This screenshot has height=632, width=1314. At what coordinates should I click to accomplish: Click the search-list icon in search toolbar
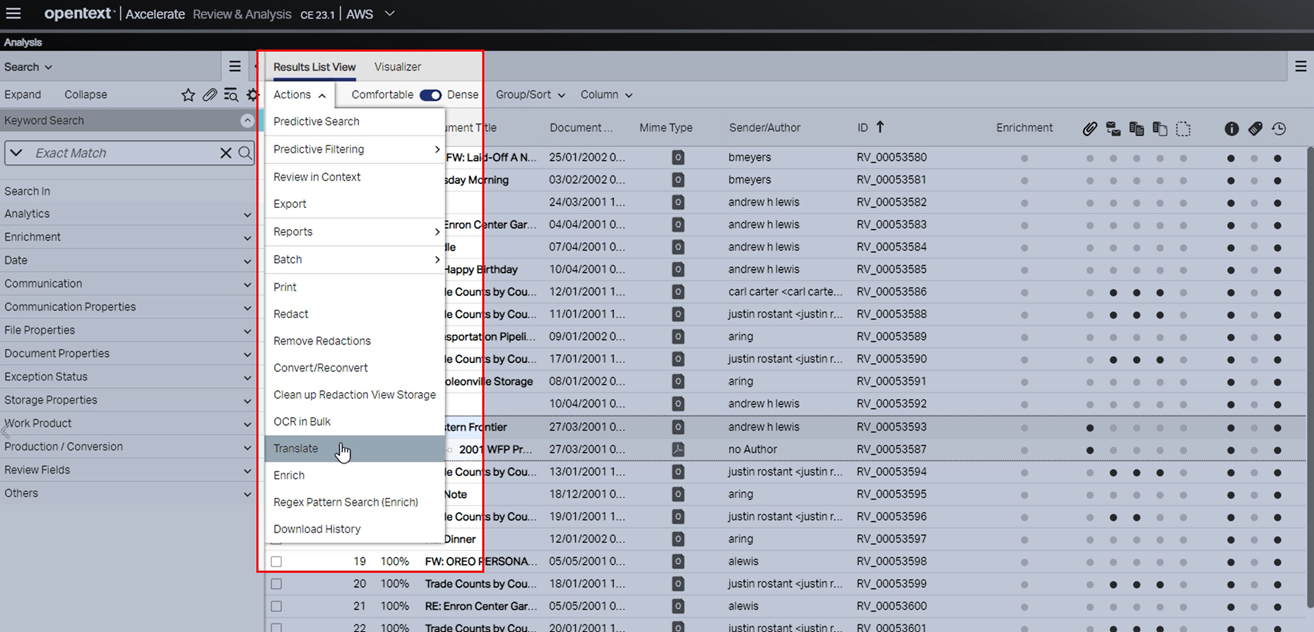[231, 95]
